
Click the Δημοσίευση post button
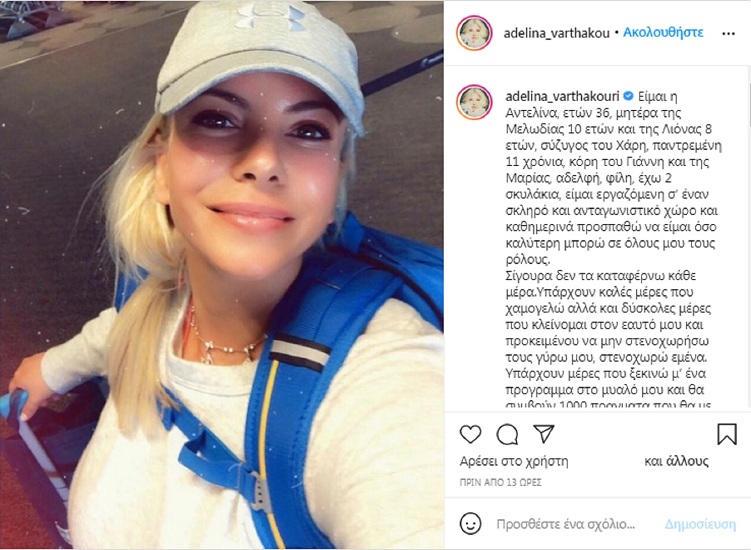point(700,525)
